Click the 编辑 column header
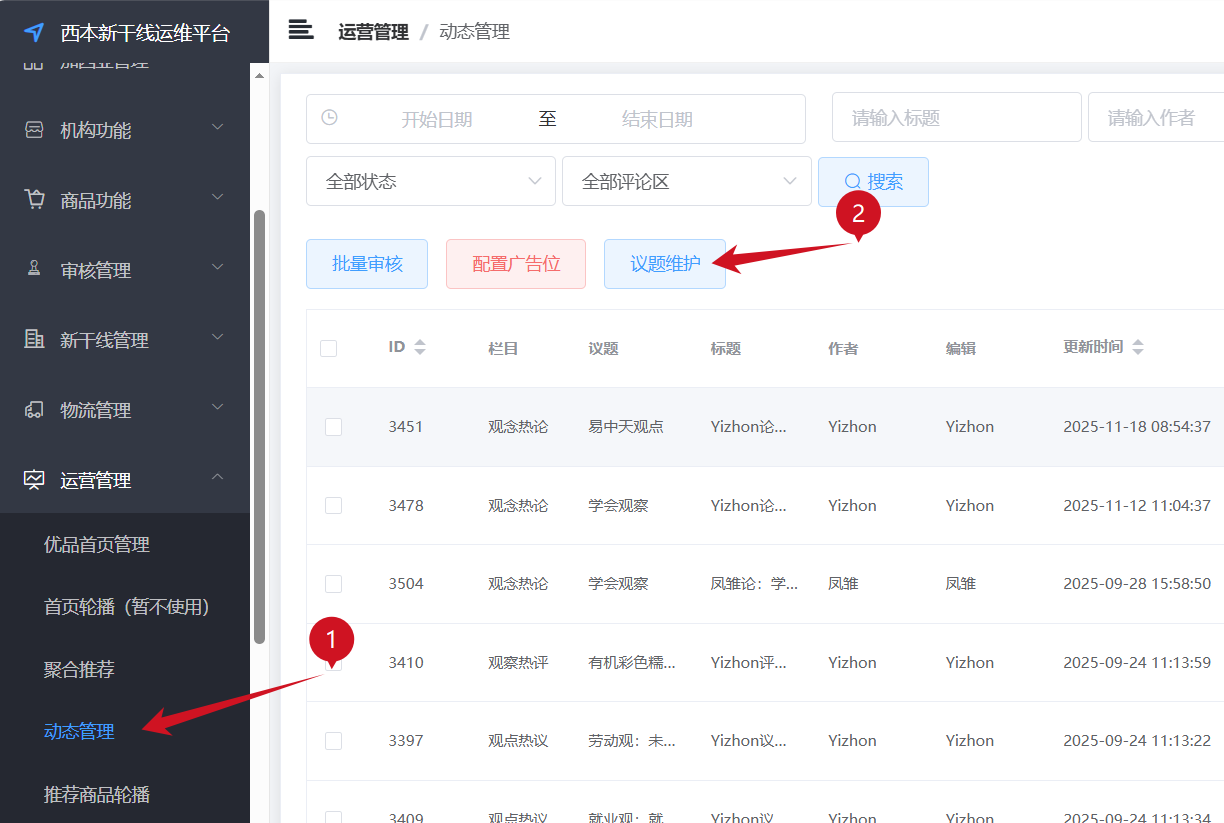 [961, 348]
